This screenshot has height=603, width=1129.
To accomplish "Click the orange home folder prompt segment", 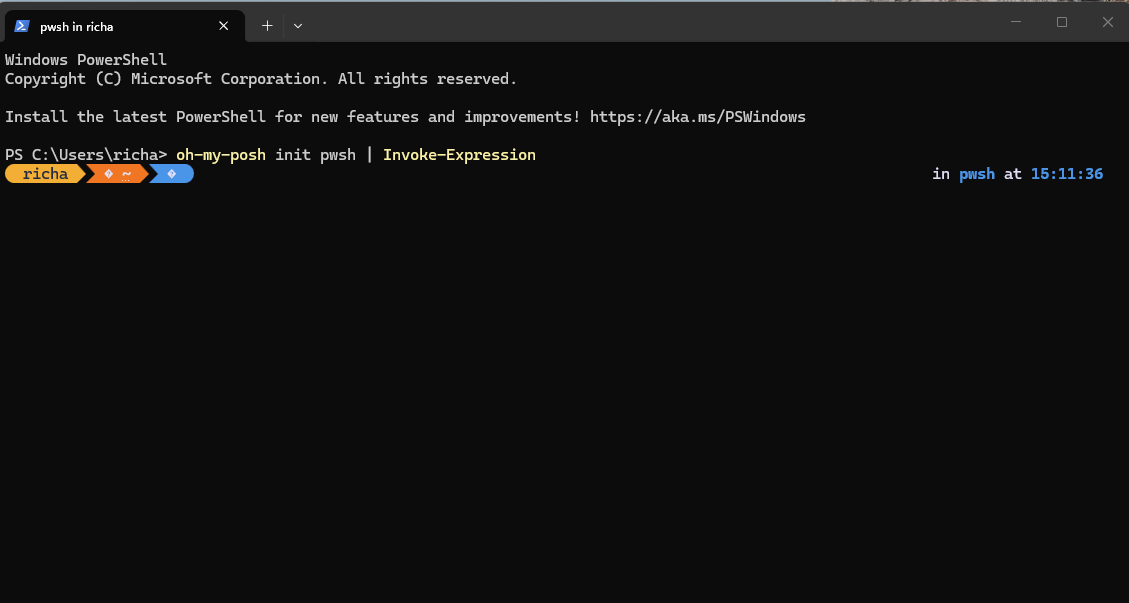I will click(x=117, y=174).
